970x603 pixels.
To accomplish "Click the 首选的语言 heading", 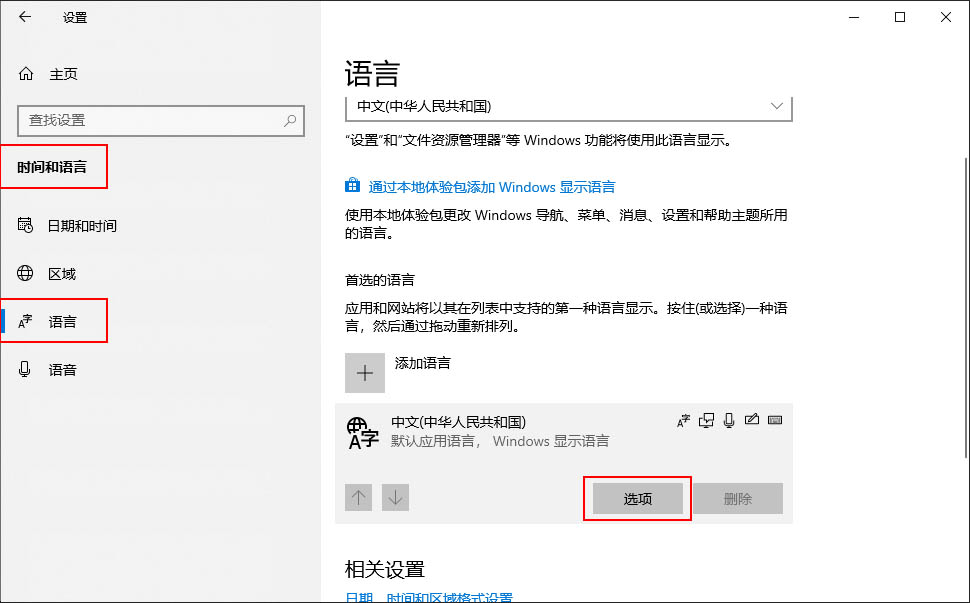I will click(379, 280).
